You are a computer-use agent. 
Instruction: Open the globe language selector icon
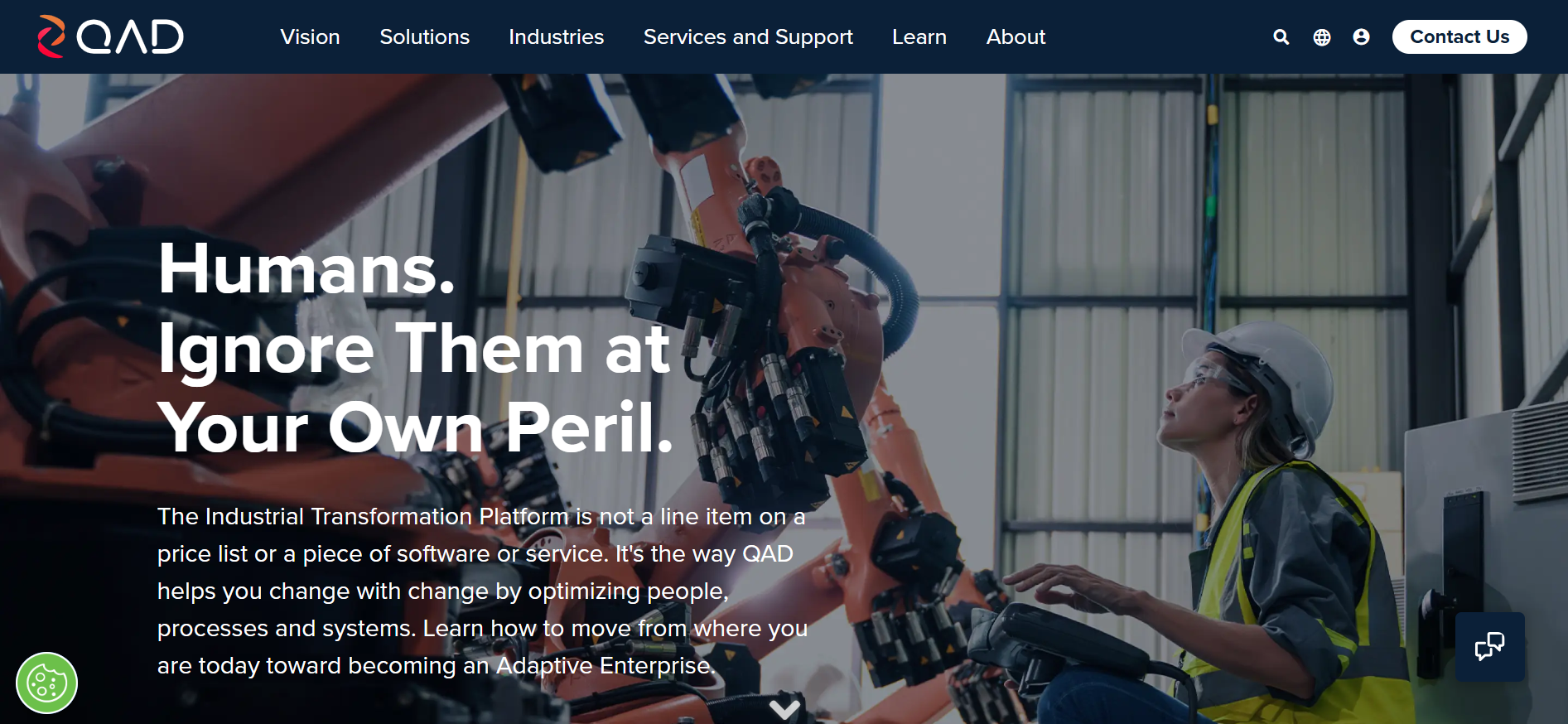[x=1322, y=37]
